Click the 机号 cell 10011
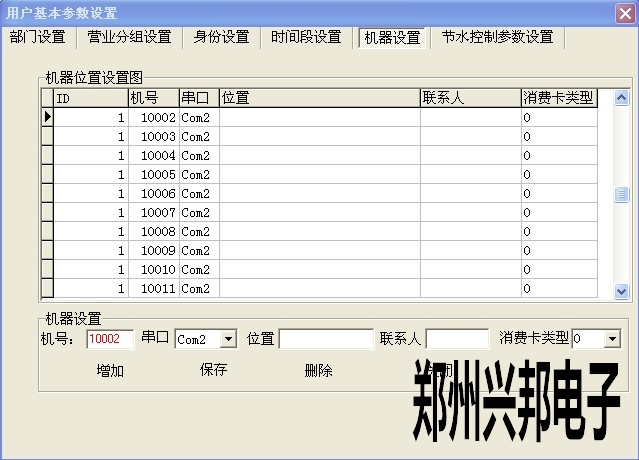639x460 pixels. click(x=154, y=288)
